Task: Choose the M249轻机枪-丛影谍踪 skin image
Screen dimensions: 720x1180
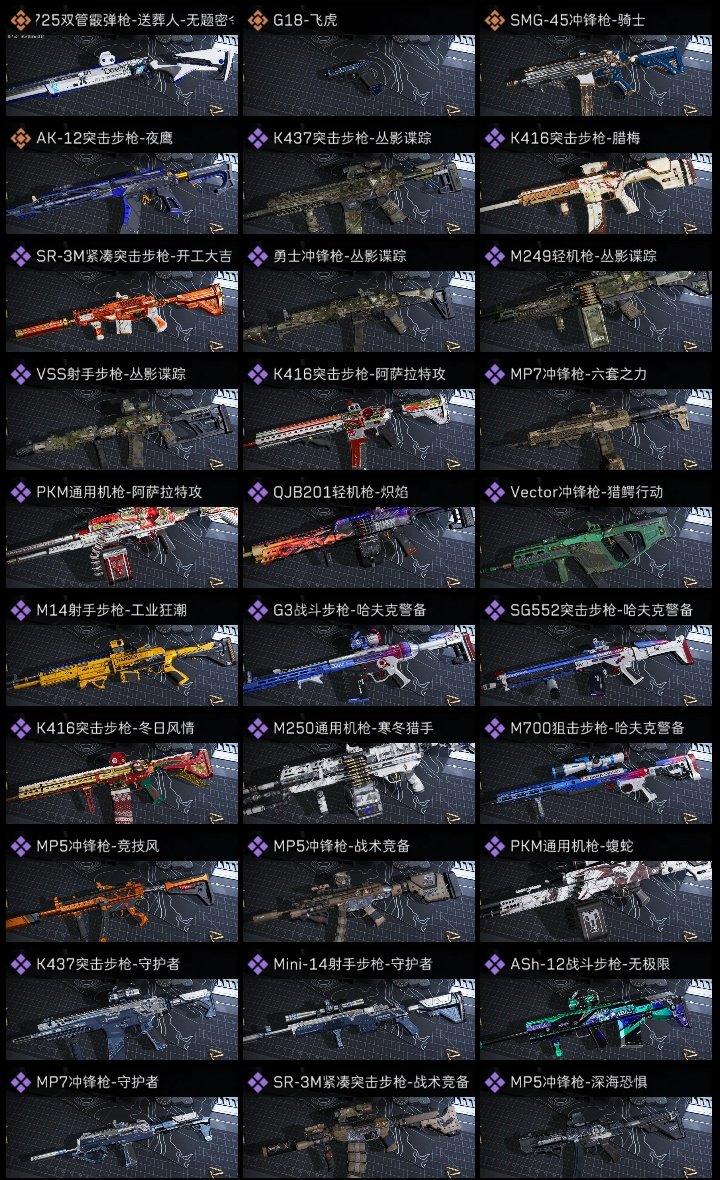Action: coord(596,312)
